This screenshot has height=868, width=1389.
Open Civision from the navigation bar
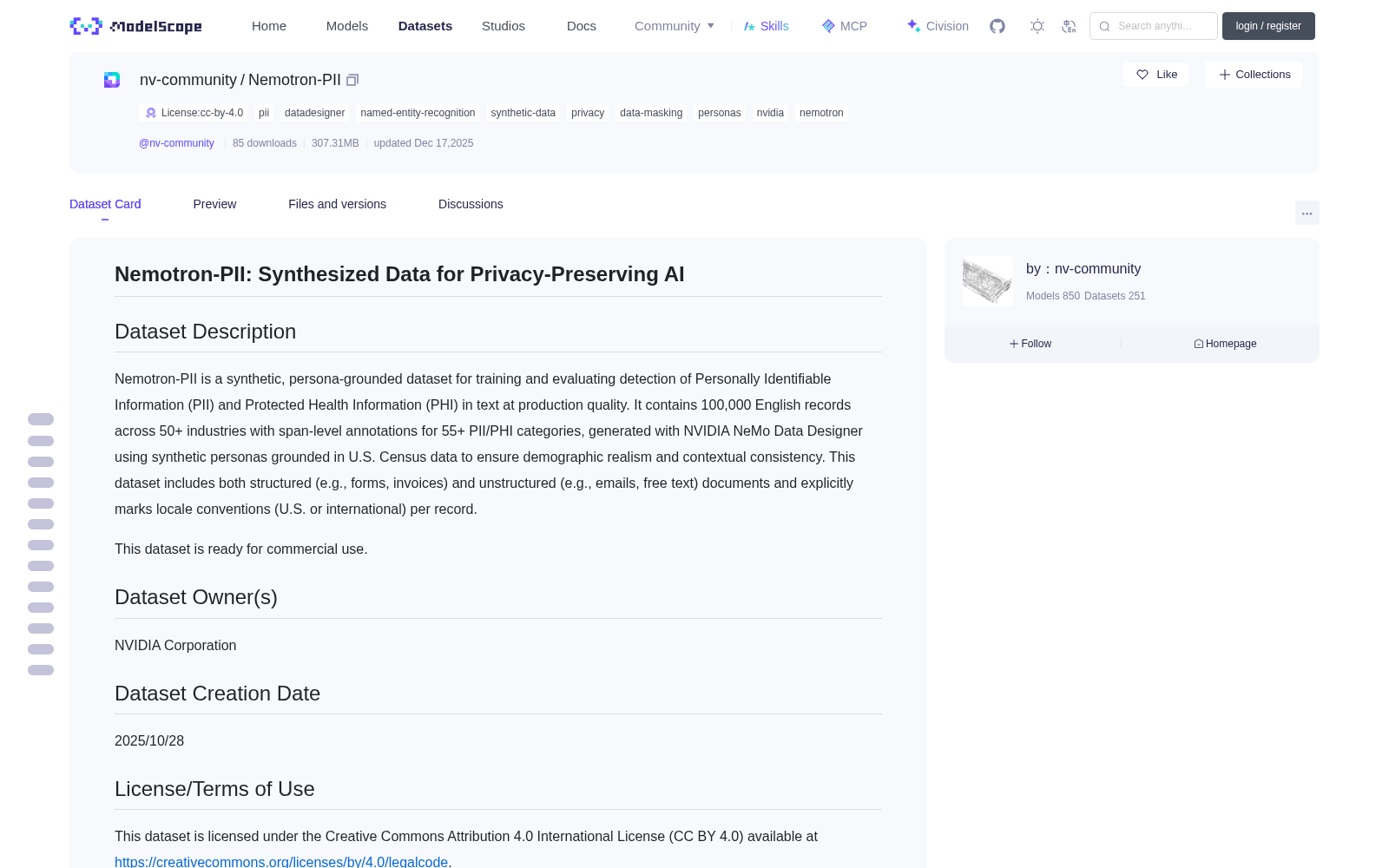tap(938, 26)
